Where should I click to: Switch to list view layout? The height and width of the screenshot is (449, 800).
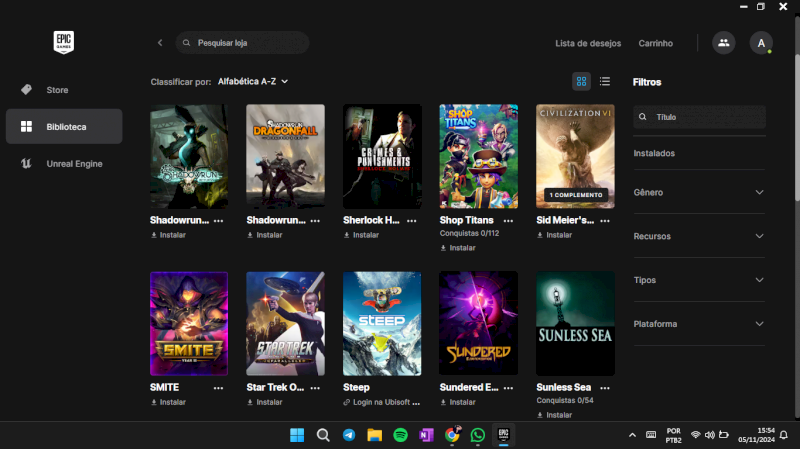click(605, 81)
